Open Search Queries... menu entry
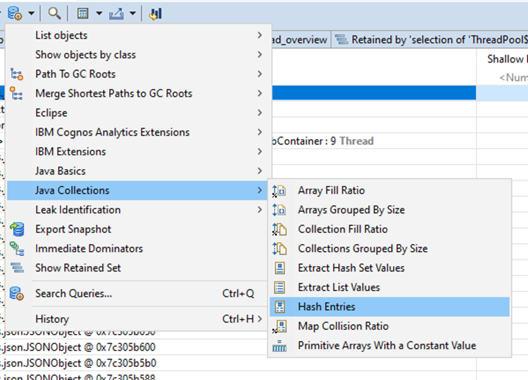Screen dimensions: 528x380 (137, 293)
